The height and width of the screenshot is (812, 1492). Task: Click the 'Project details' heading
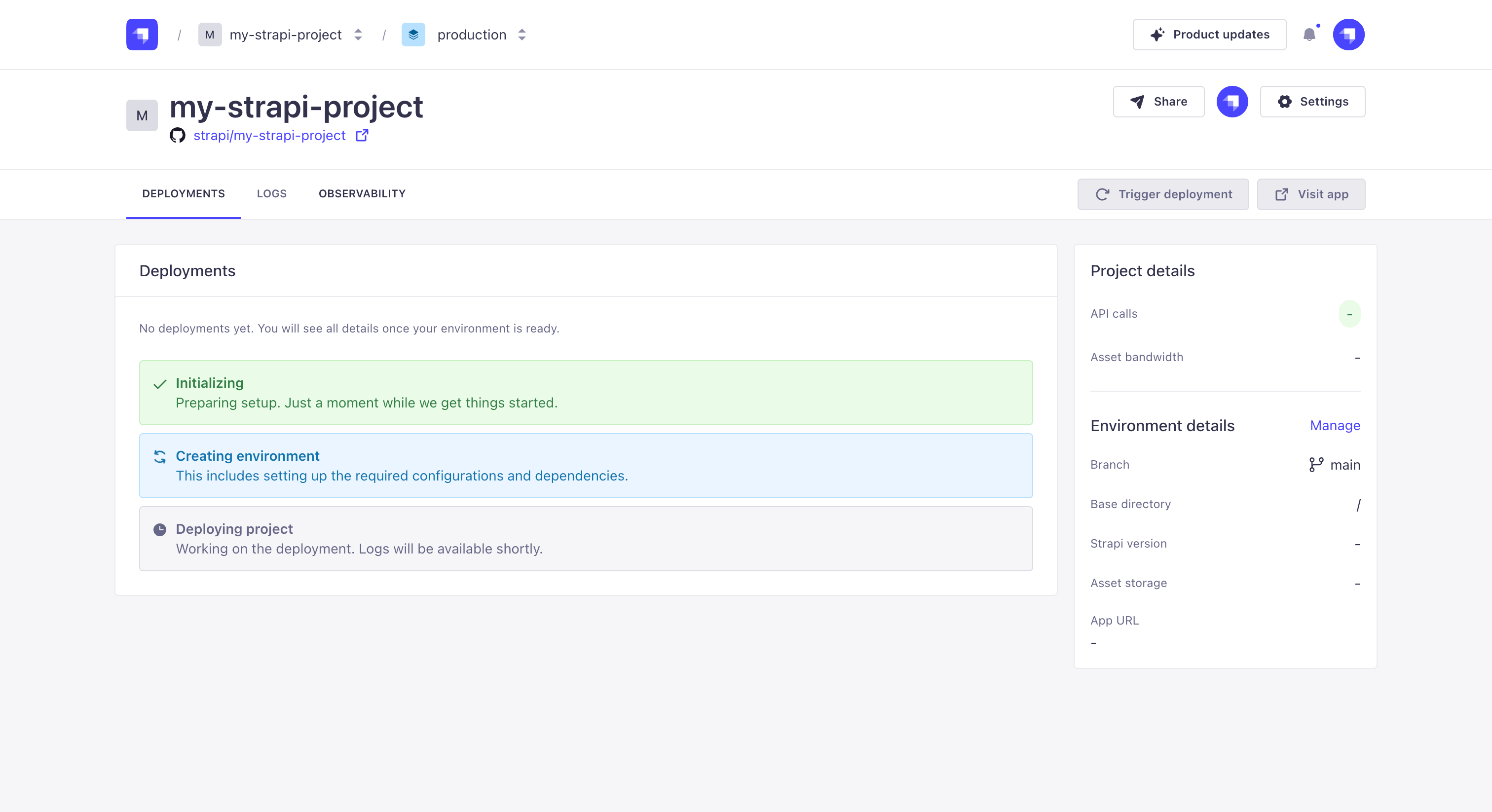point(1142,271)
